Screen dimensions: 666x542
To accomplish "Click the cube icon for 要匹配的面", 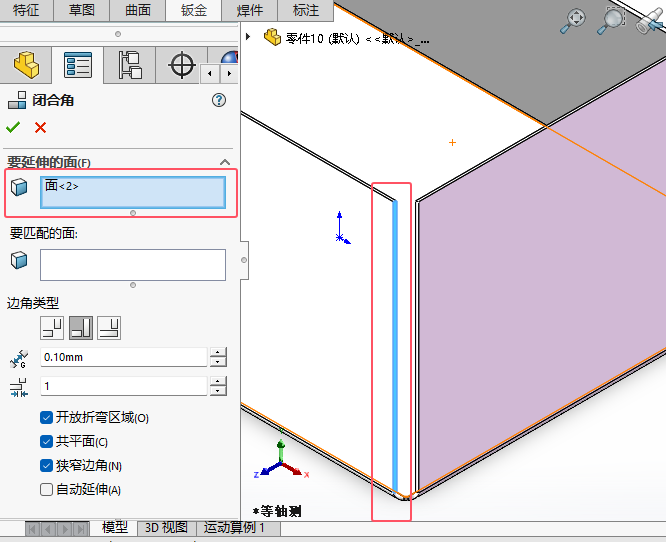I will coord(19,260).
